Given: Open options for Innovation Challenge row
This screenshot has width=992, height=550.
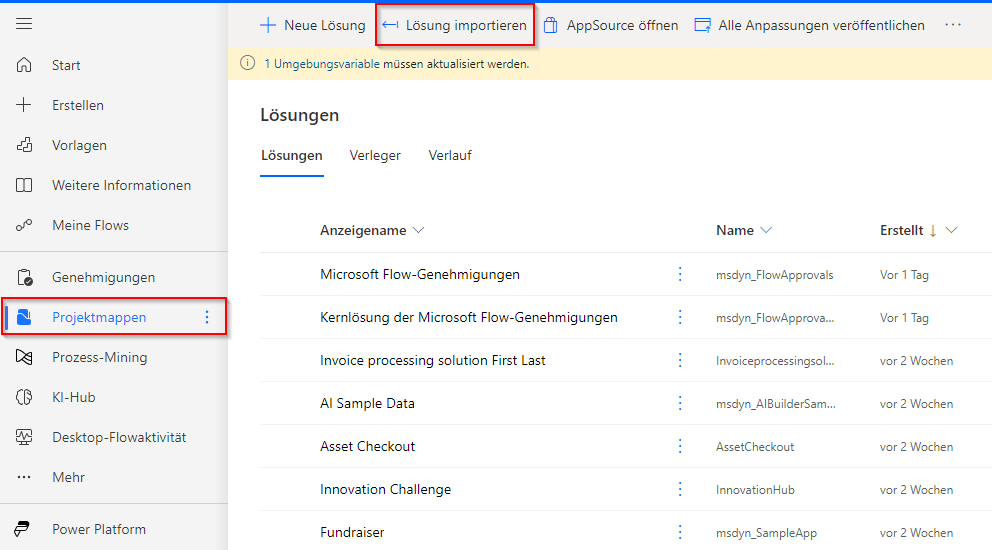Looking at the screenshot, I should (680, 489).
